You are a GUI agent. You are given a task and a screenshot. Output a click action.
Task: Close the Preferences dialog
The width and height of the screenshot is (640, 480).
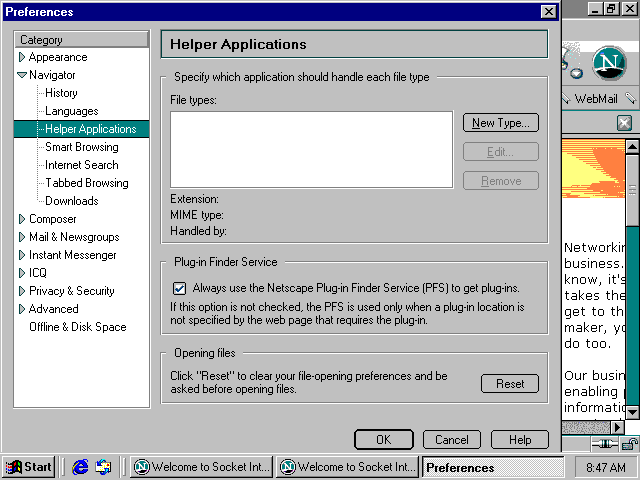[x=549, y=11]
